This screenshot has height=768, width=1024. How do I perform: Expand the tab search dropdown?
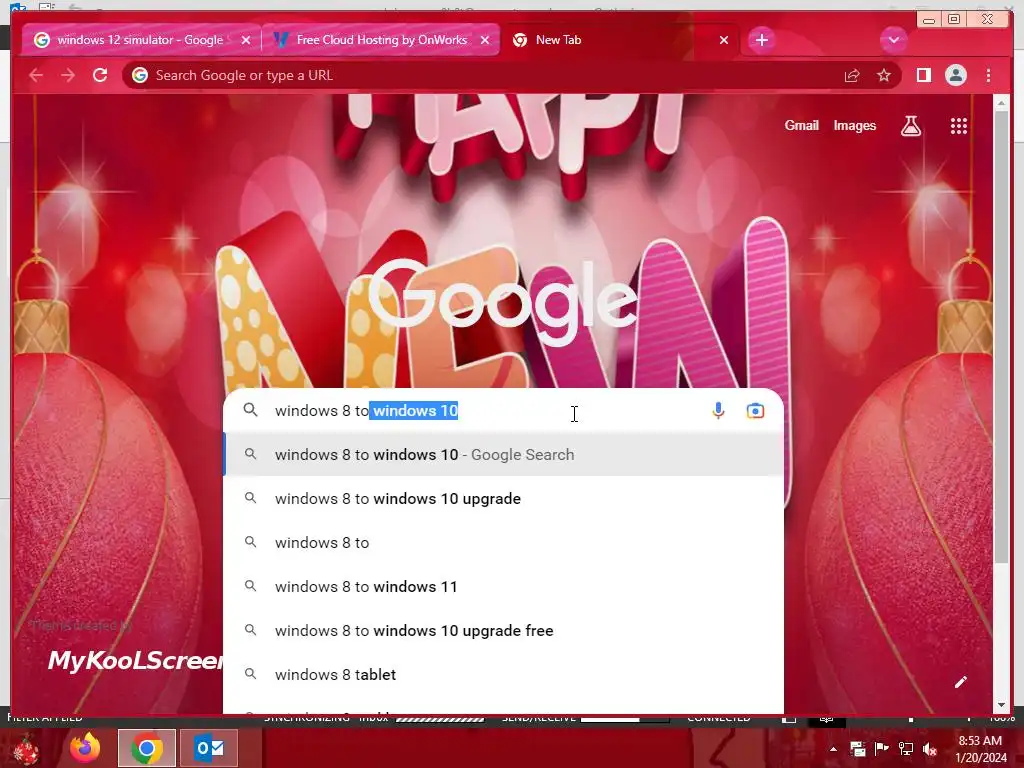[893, 40]
